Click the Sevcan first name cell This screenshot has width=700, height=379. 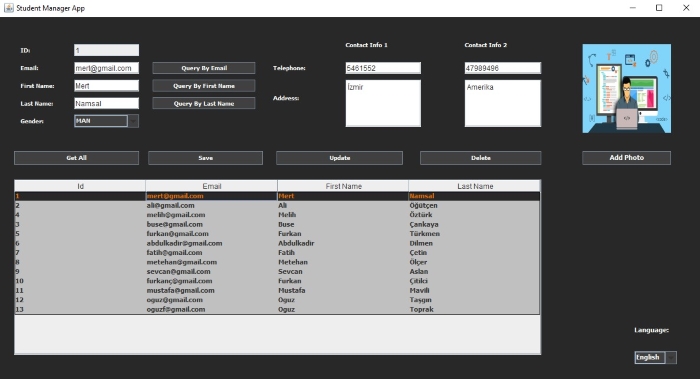click(x=343, y=271)
